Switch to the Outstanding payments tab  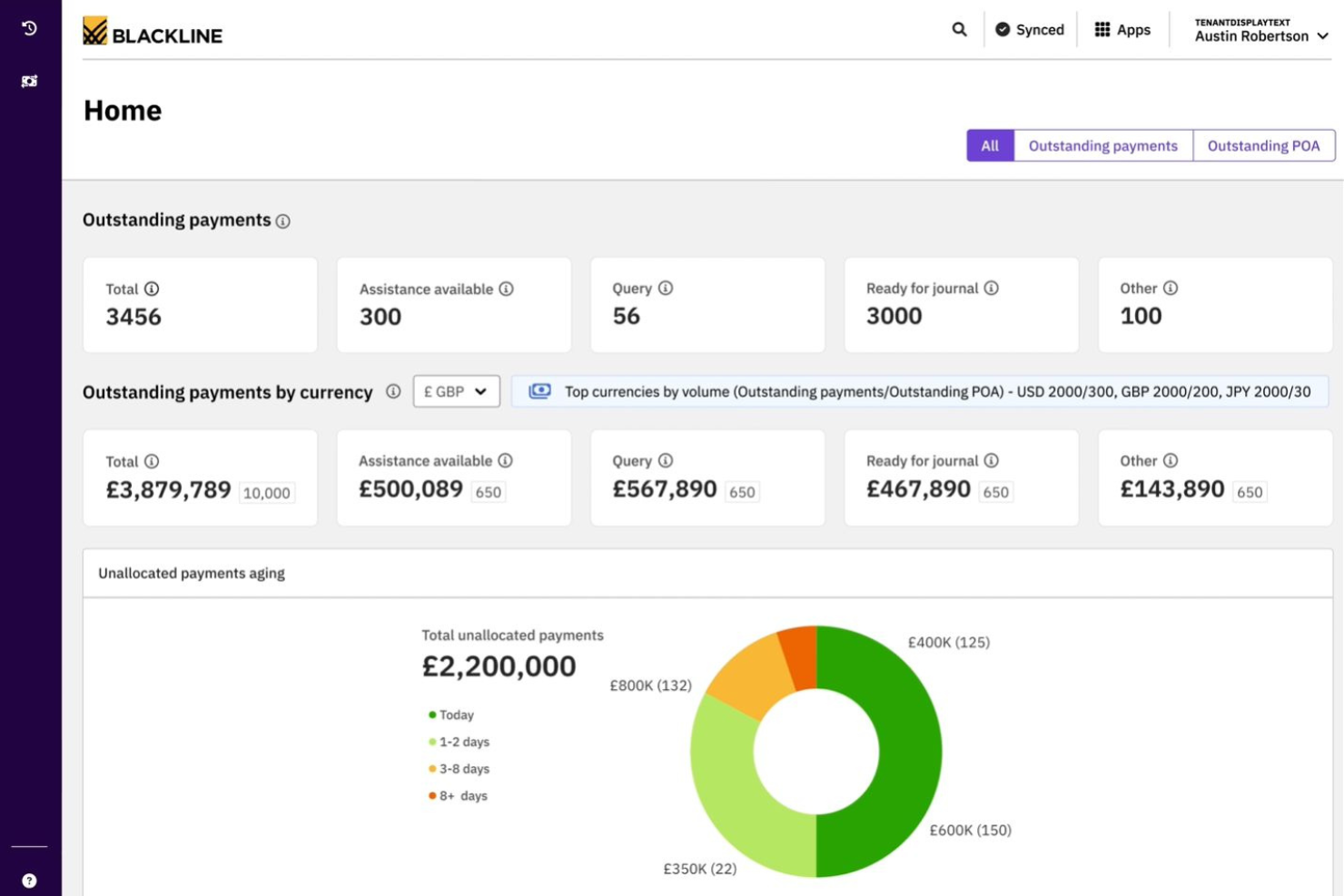pyautogui.click(x=1102, y=145)
